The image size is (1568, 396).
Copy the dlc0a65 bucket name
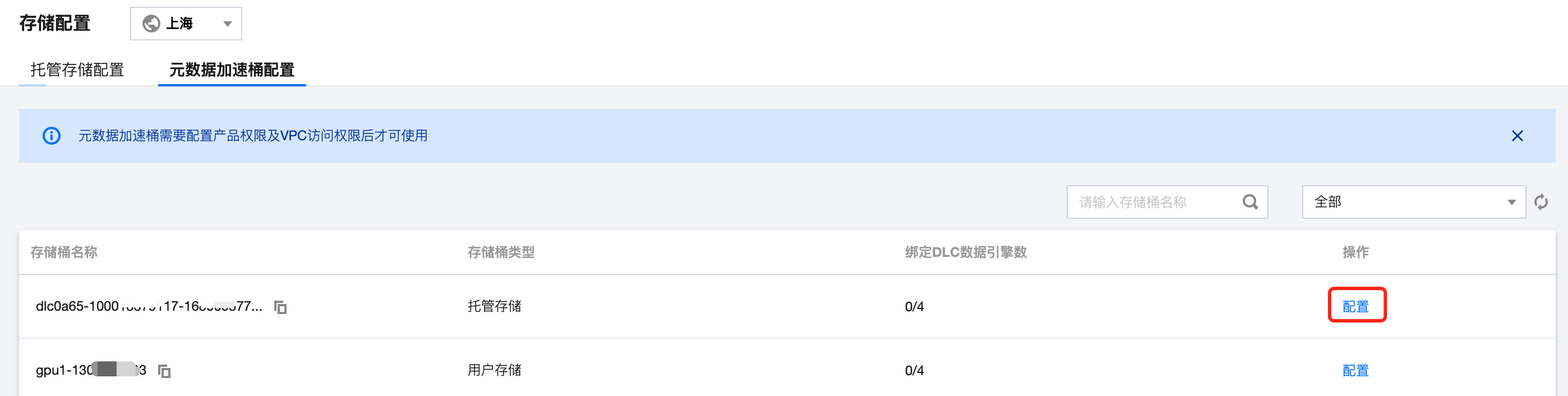(x=280, y=307)
